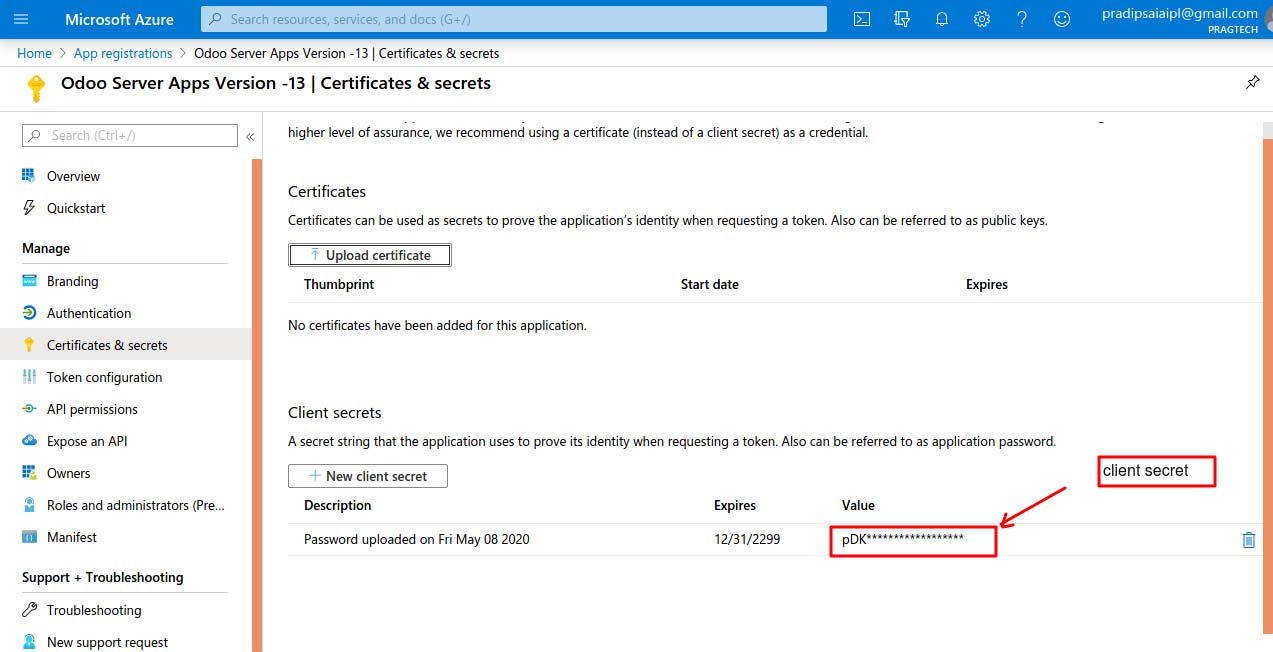This screenshot has width=1273, height=652.
Task: Go to App registrations breadcrumb
Action: [123, 53]
